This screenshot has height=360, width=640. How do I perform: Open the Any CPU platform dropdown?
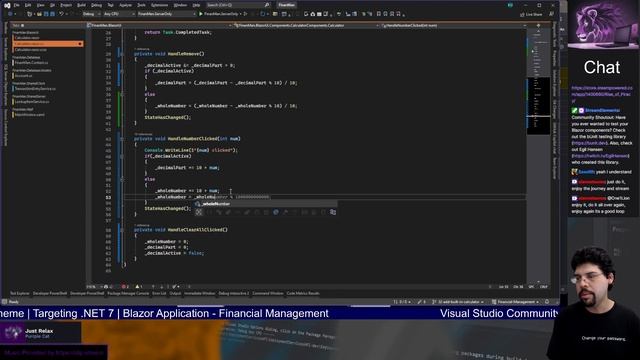pyautogui.click(x=119, y=14)
